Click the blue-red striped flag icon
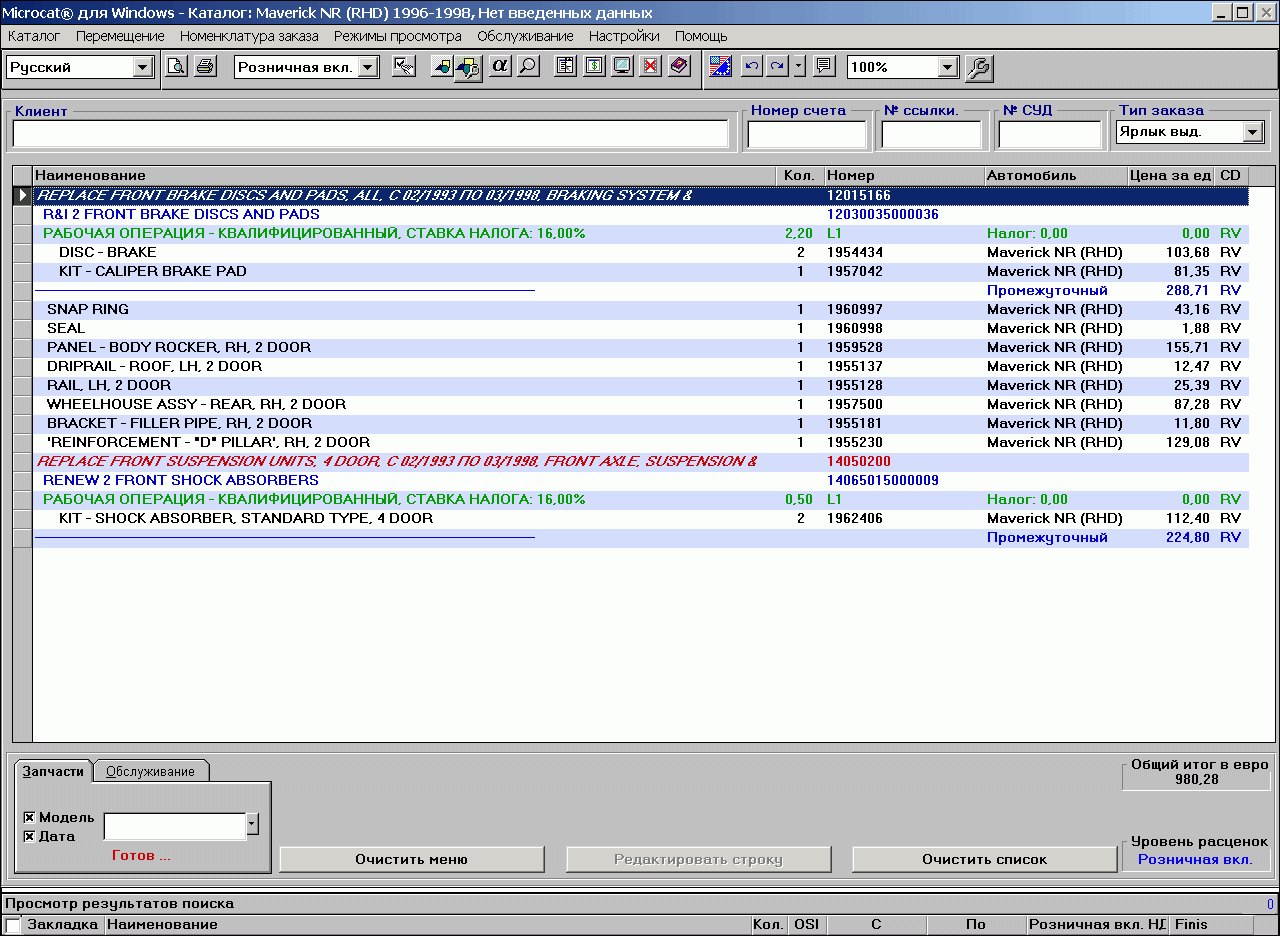This screenshot has height=936, width=1280. pyautogui.click(x=720, y=67)
